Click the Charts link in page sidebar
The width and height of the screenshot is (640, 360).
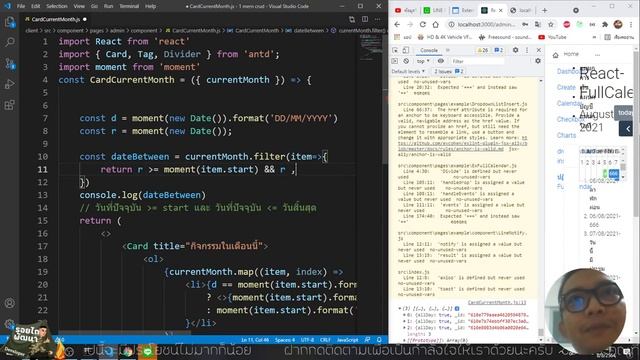click(x=566, y=135)
